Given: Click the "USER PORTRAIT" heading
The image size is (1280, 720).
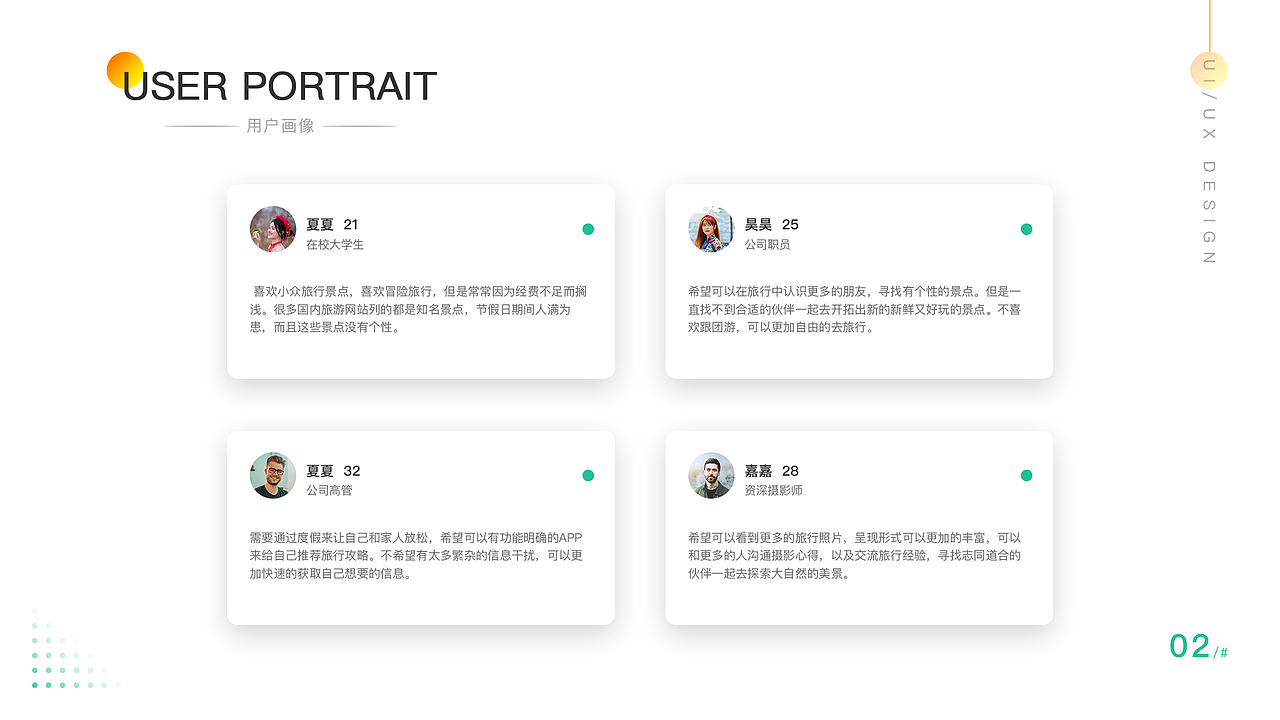Looking at the screenshot, I should pos(279,86).
